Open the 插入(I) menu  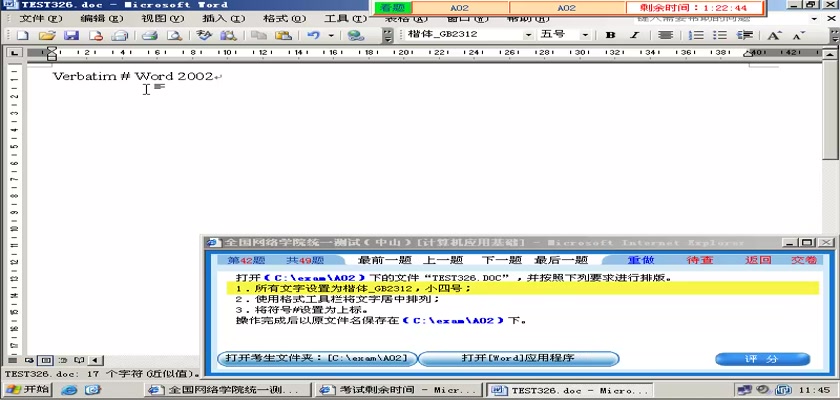pos(223,19)
